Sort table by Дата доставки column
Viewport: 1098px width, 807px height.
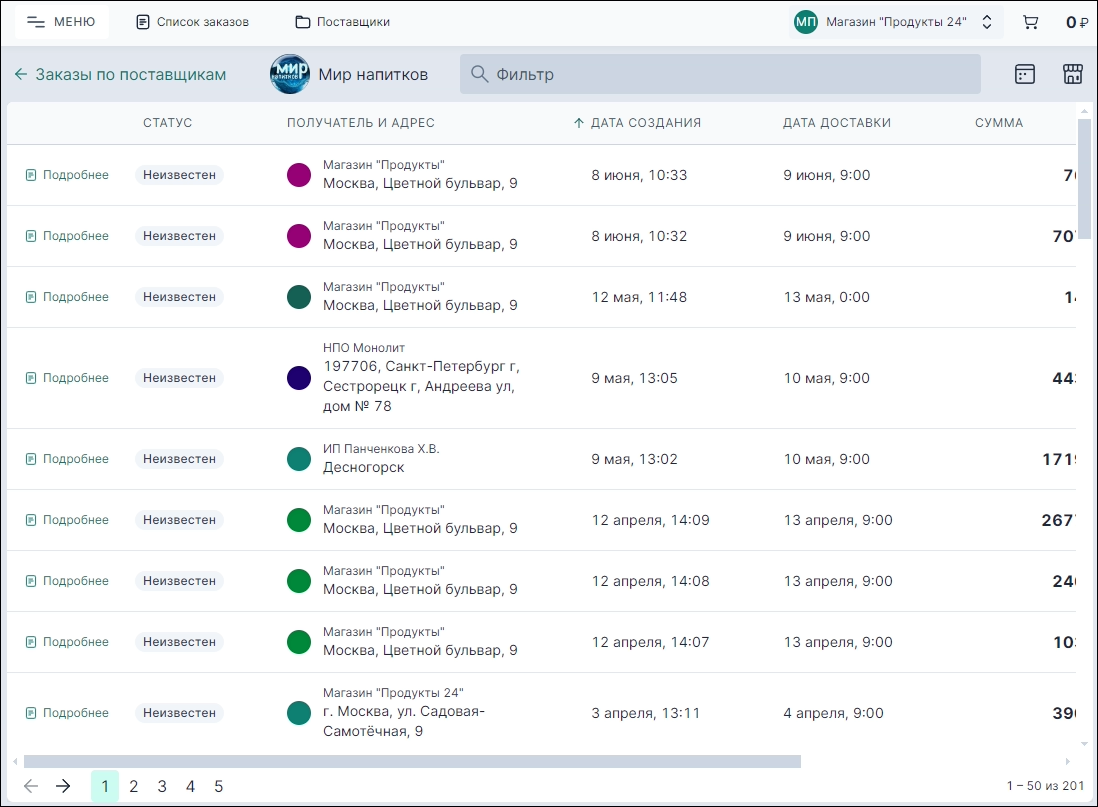[836, 123]
